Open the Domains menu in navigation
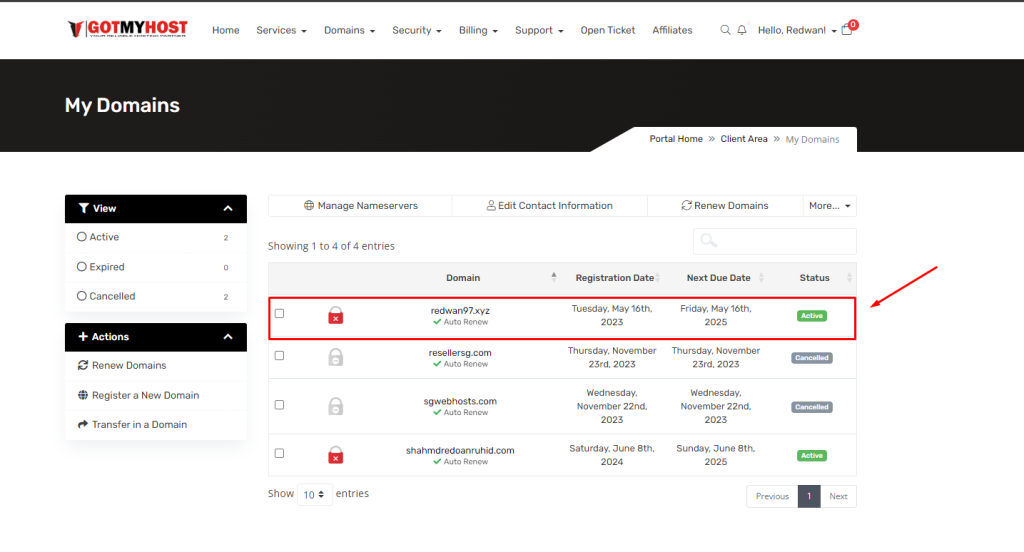1024x552 pixels. point(349,30)
